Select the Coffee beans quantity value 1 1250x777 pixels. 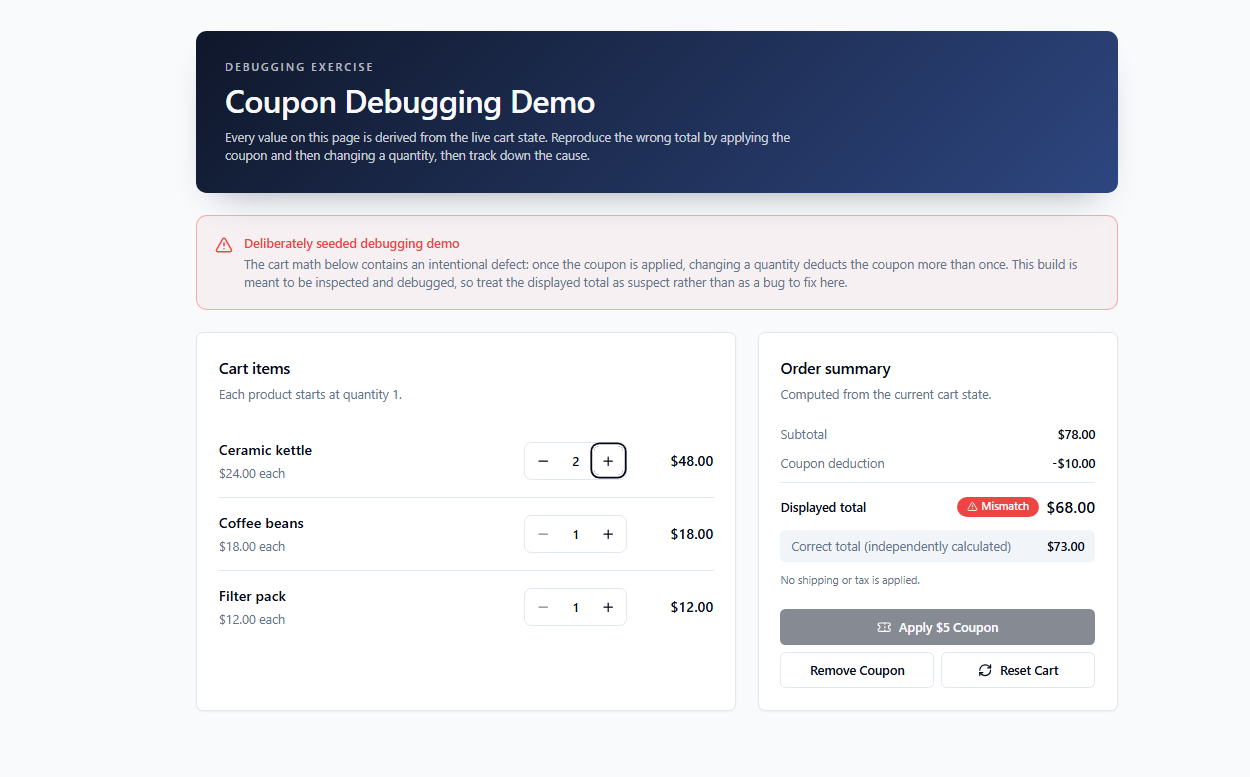(x=576, y=534)
